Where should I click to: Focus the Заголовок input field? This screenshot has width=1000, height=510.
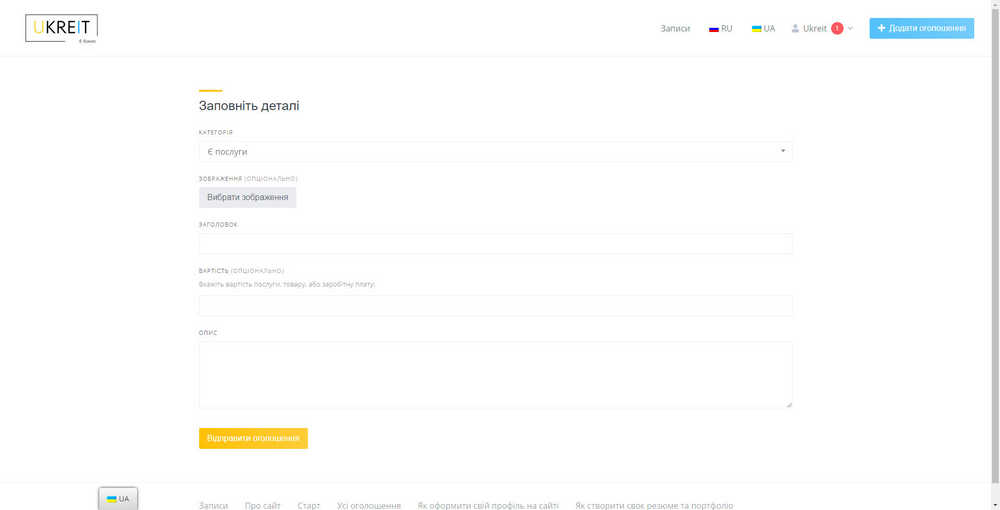coord(495,244)
